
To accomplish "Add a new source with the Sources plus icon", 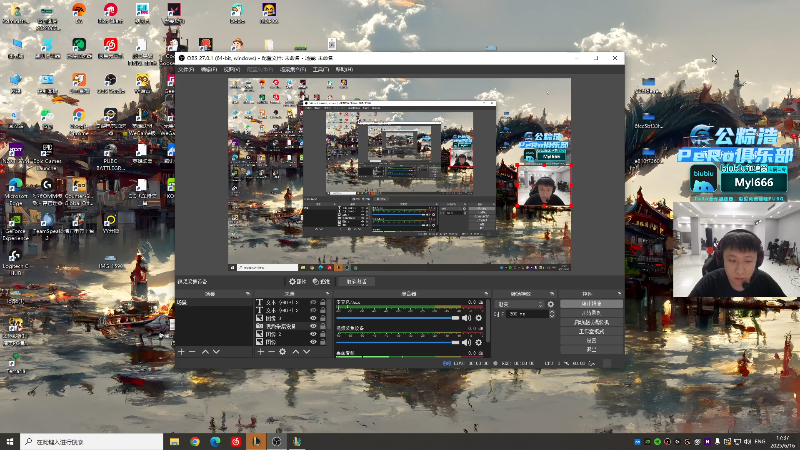I will pos(261,352).
